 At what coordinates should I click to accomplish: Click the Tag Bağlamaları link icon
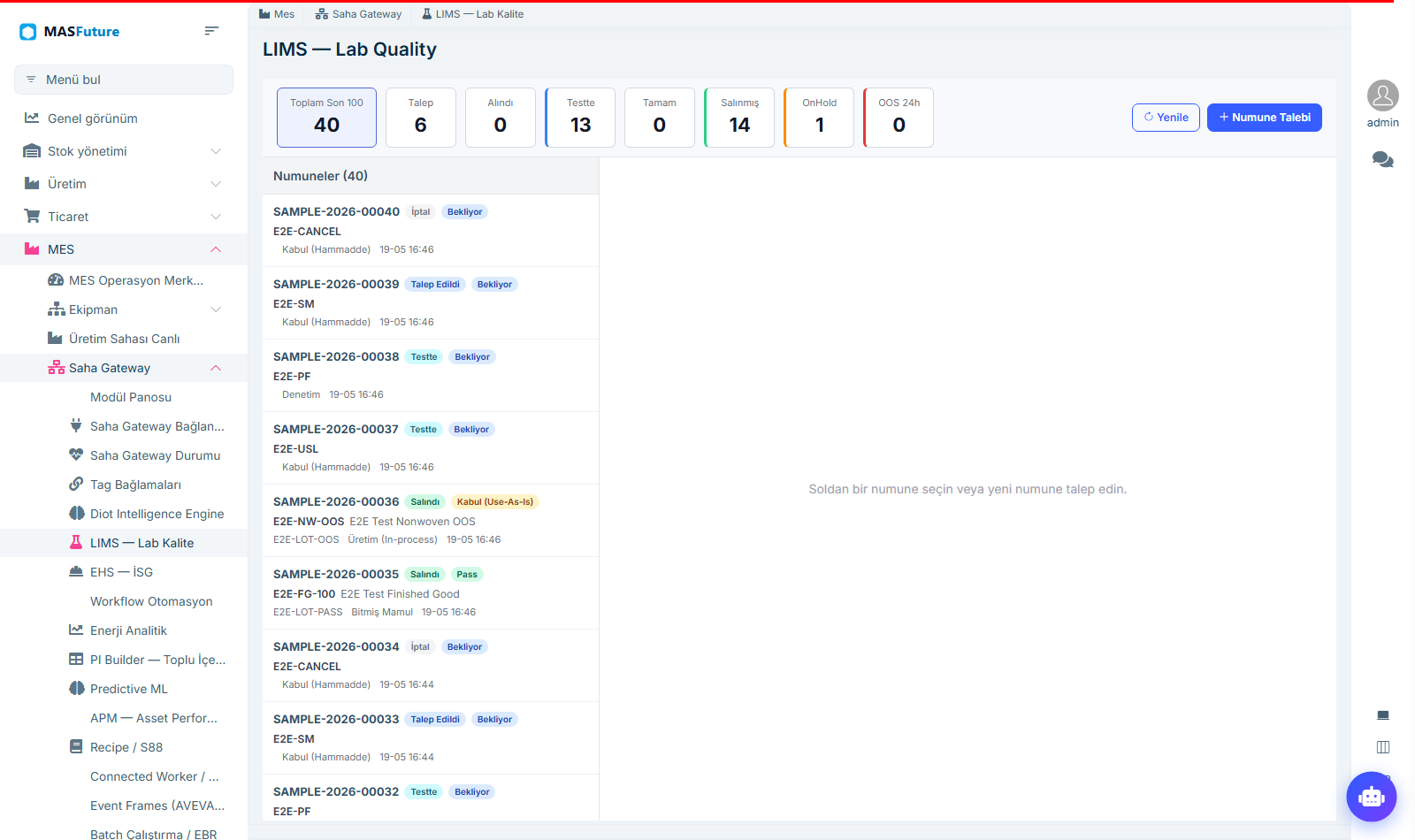[x=76, y=485]
